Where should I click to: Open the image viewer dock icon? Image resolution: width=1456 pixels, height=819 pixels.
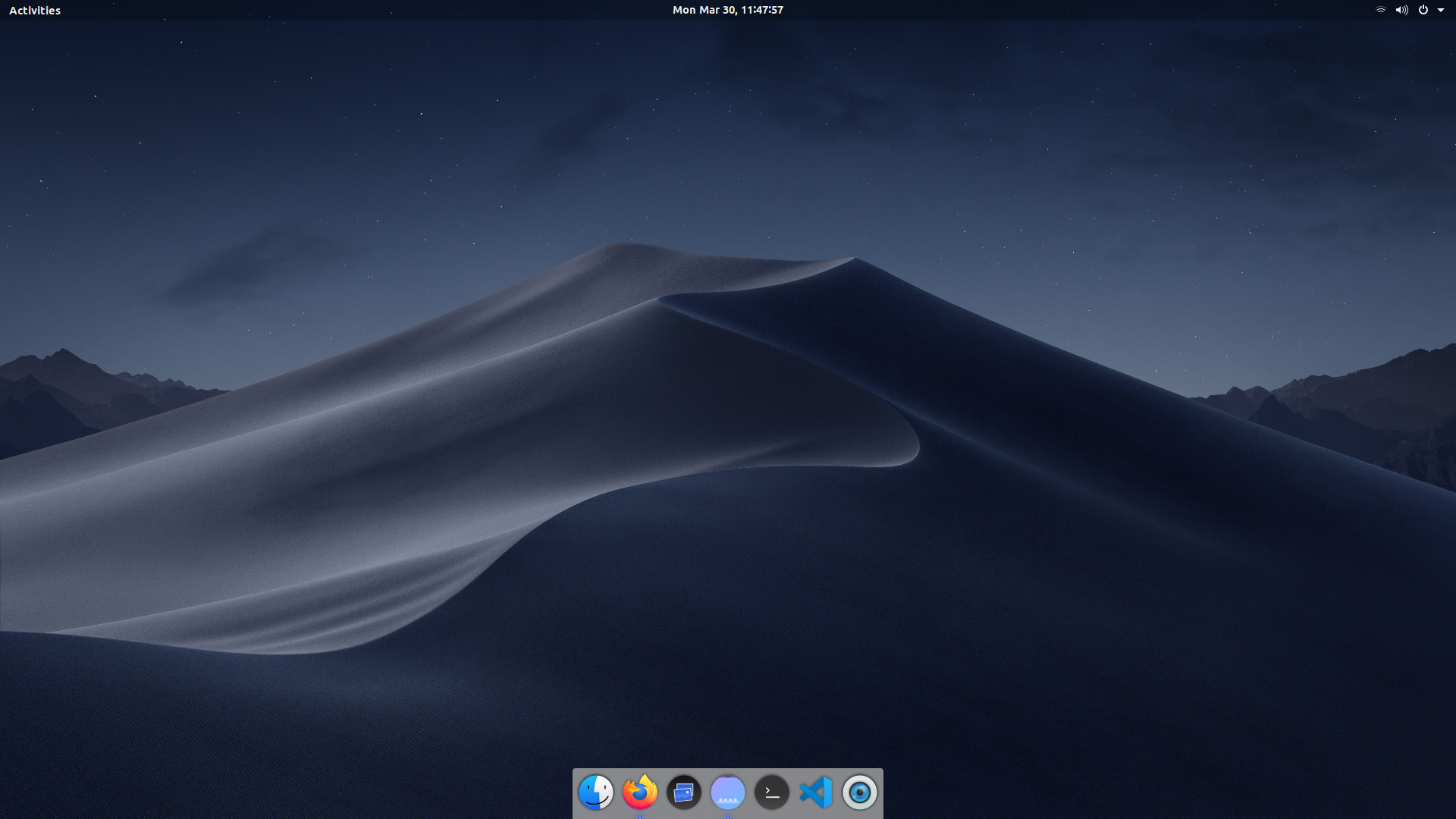click(x=684, y=792)
